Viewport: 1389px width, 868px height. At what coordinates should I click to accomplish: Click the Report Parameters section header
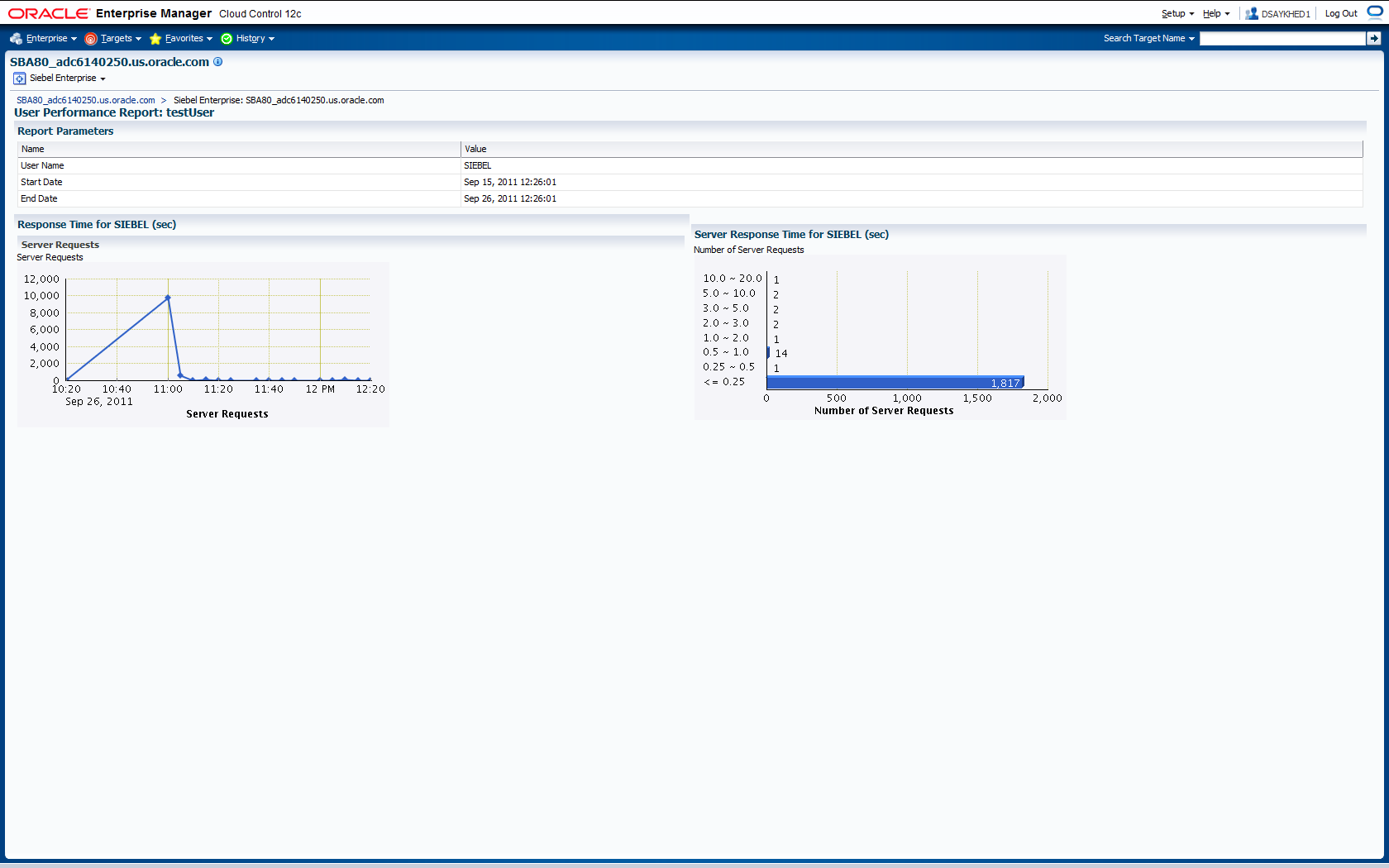pyautogui.click(x=65, y=131)
